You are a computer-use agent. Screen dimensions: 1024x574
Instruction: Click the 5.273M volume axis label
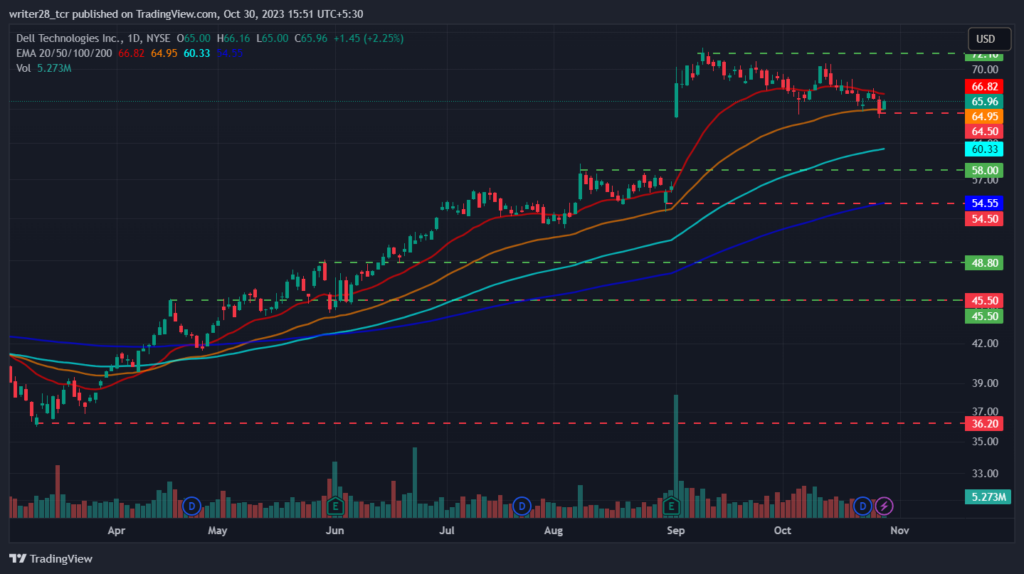987,498
